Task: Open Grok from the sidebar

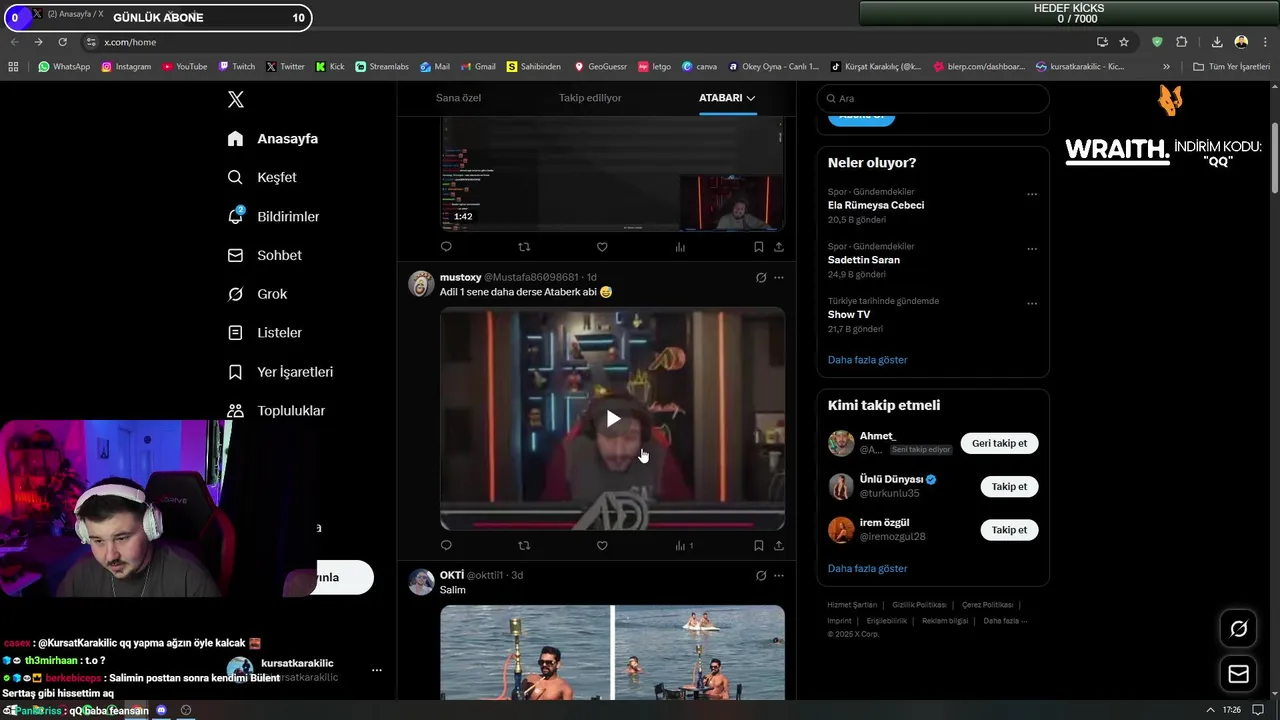Action: coord(257,294)
